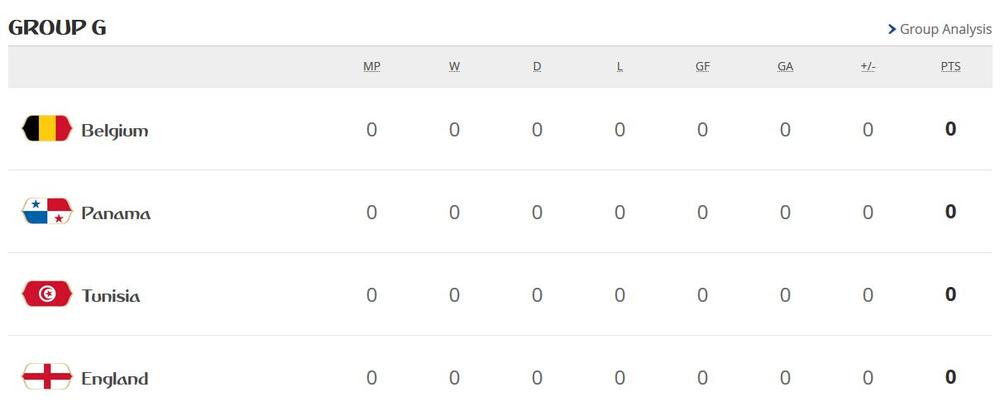Open the Group Analysis link
This screenshot has width=1000, height=416.
coord(945,29)
